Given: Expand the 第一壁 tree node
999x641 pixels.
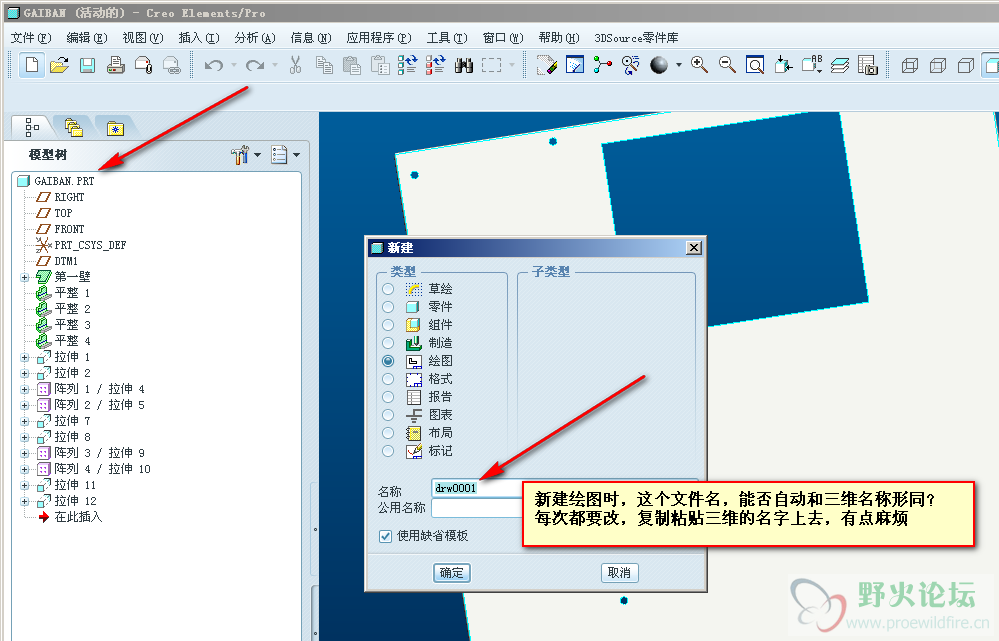Looking at the screenshot, I should [24, 277].
